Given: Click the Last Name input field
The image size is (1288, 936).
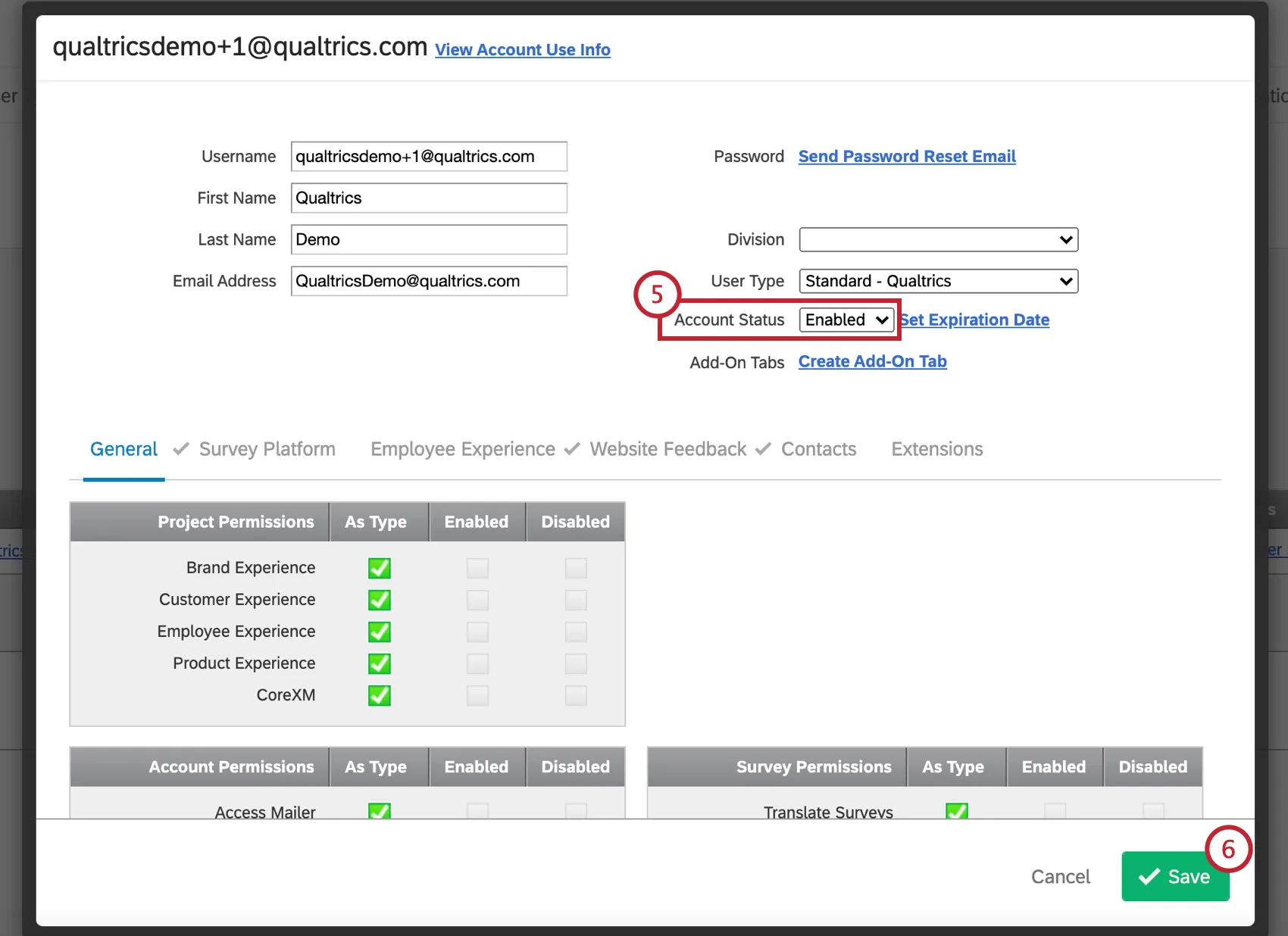Looking at the screenshot, I should pyautogui.click(x=429, y=239).
